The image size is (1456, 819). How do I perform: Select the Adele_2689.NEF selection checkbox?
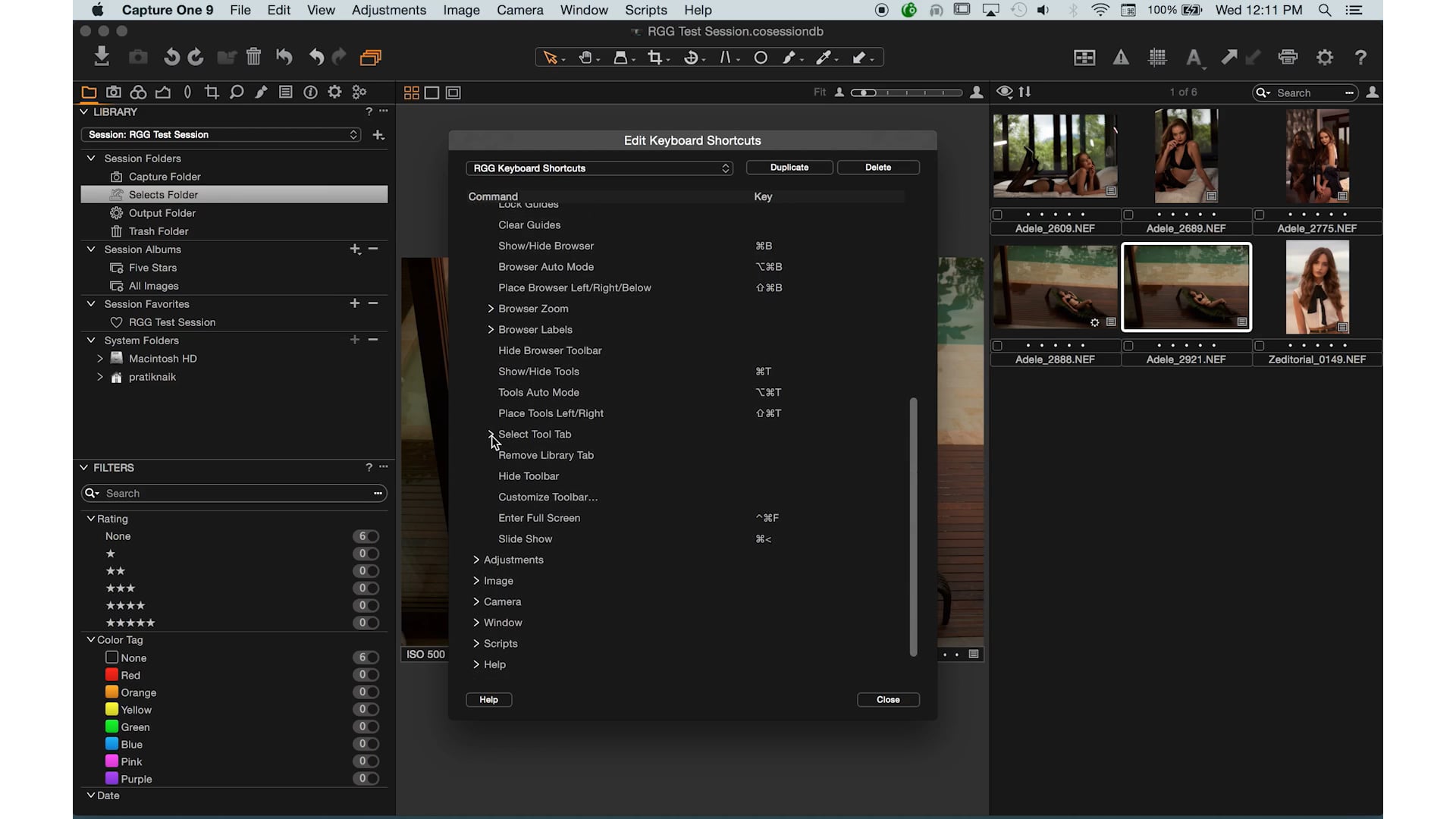point(1128,214)
